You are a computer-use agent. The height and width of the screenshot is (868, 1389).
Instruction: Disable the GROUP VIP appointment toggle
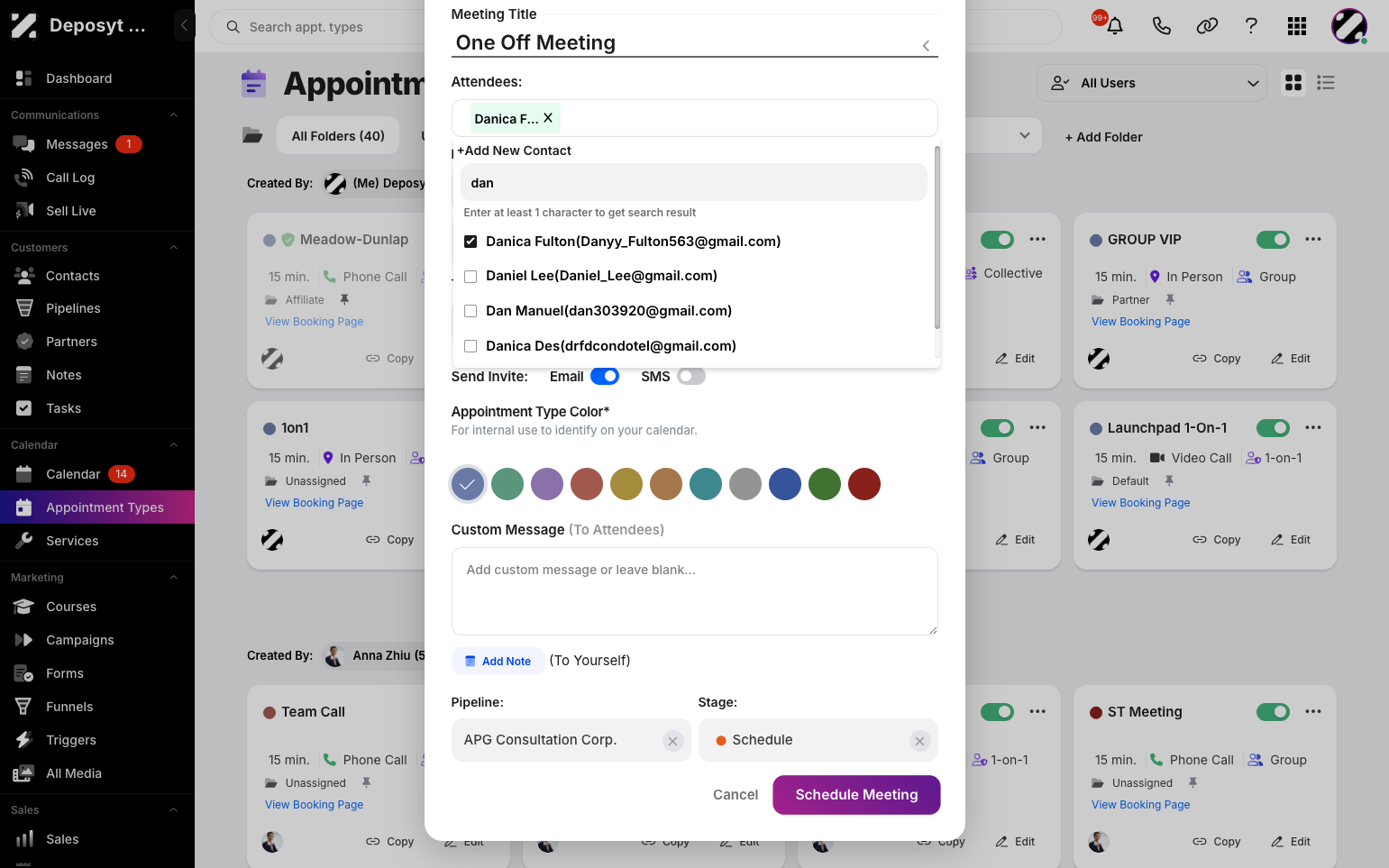click(1273, 240)
